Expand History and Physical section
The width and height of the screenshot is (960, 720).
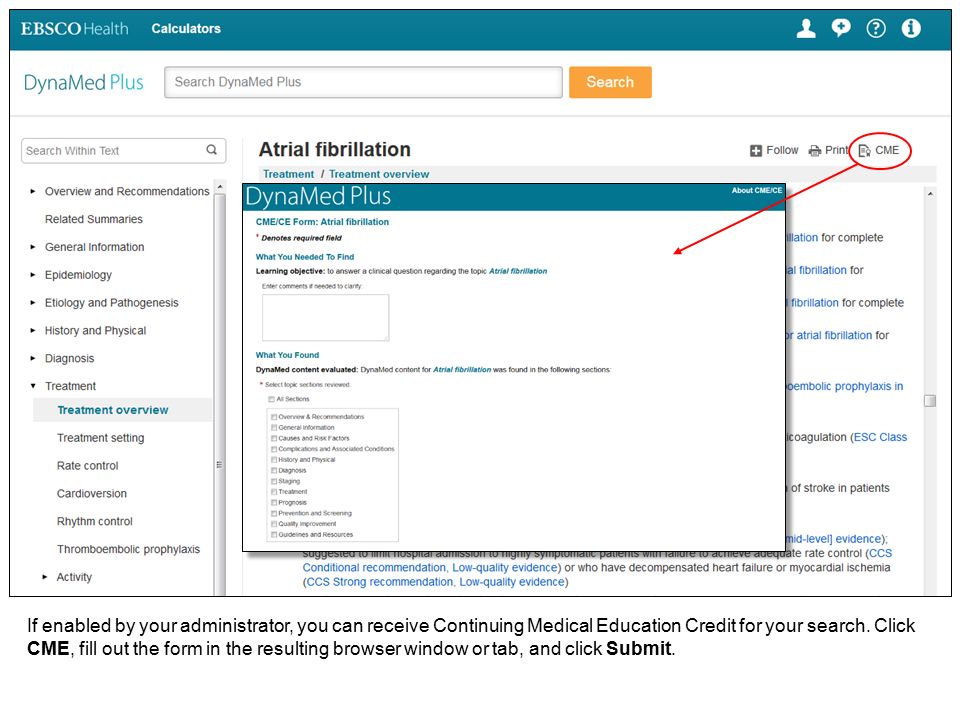click(33, 331)
